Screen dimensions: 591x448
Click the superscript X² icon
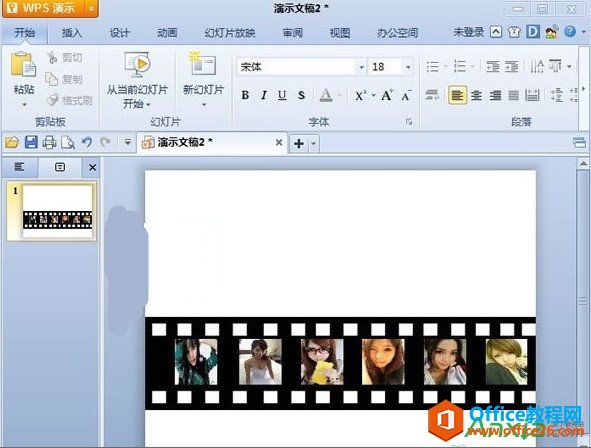coord(360,96)
